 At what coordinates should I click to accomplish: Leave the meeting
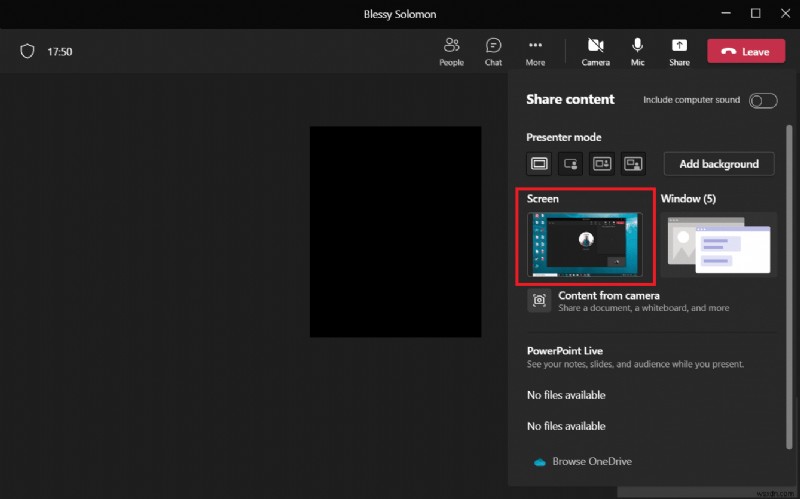pyautogui.click(x=745, y=51)
